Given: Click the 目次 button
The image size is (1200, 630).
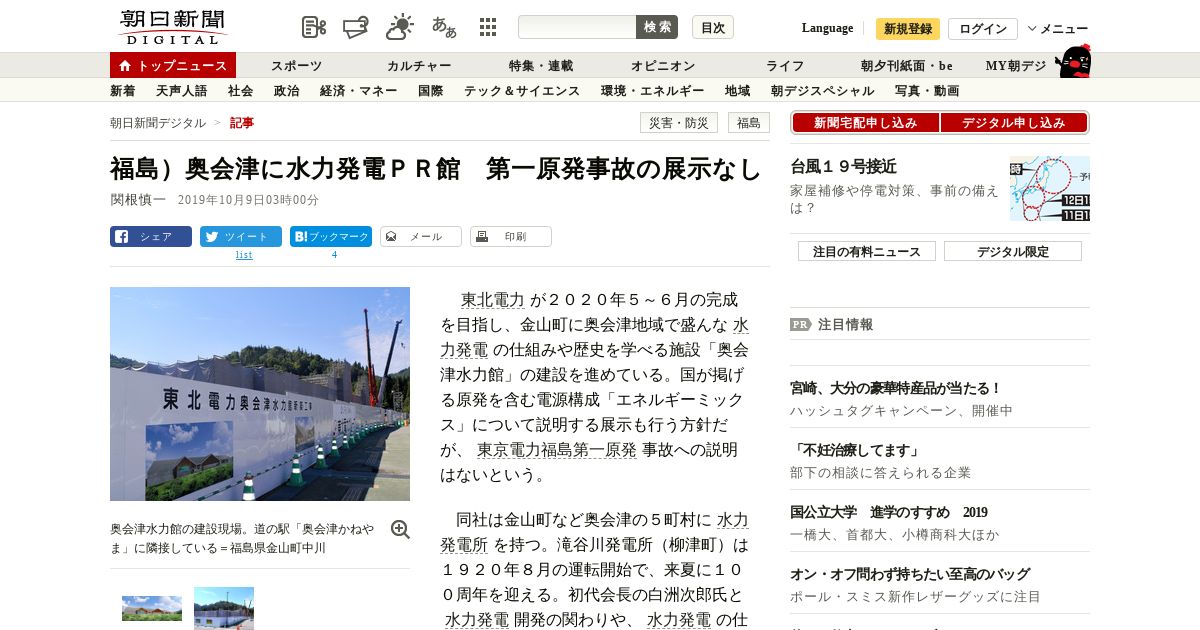Looking at the screenshot, I should pos(713,27).
